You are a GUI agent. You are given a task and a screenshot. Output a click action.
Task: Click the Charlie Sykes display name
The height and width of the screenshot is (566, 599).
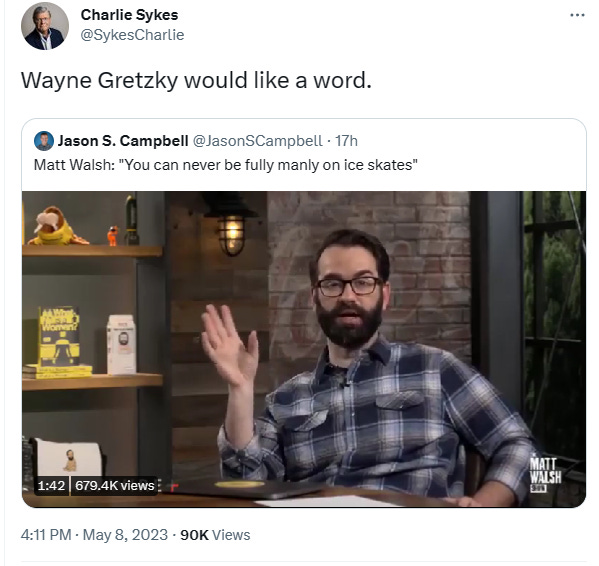tap(129, 15)
